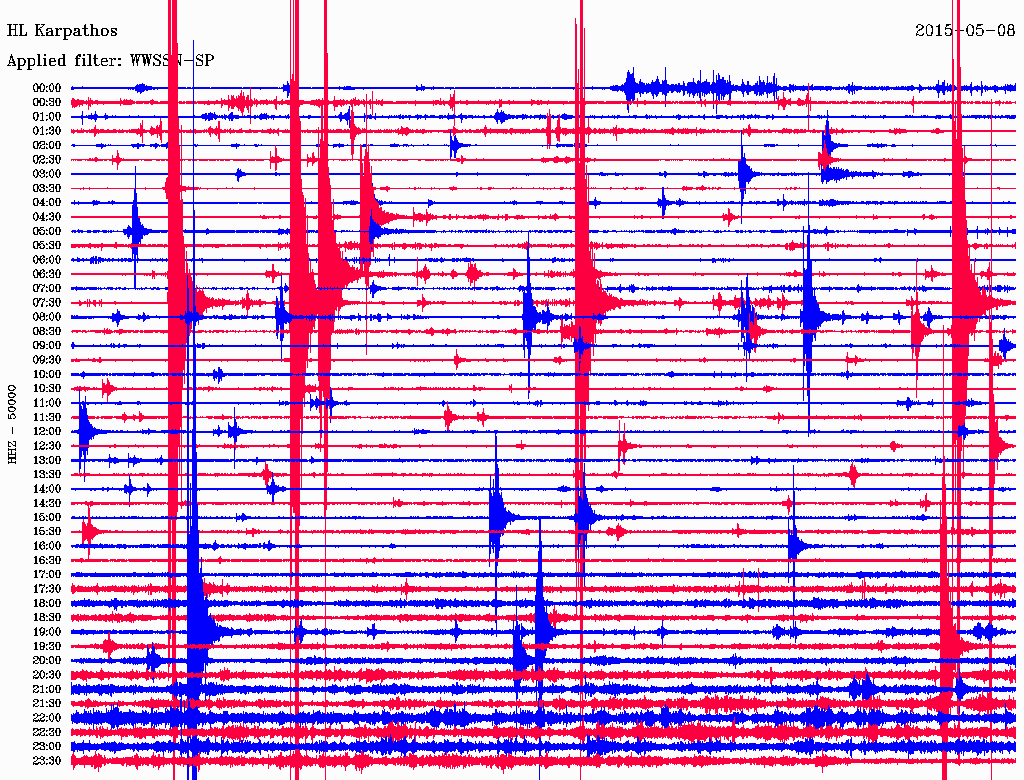Select the 00:00 time label
The image size is (1024, 780).
click(47, 88)
